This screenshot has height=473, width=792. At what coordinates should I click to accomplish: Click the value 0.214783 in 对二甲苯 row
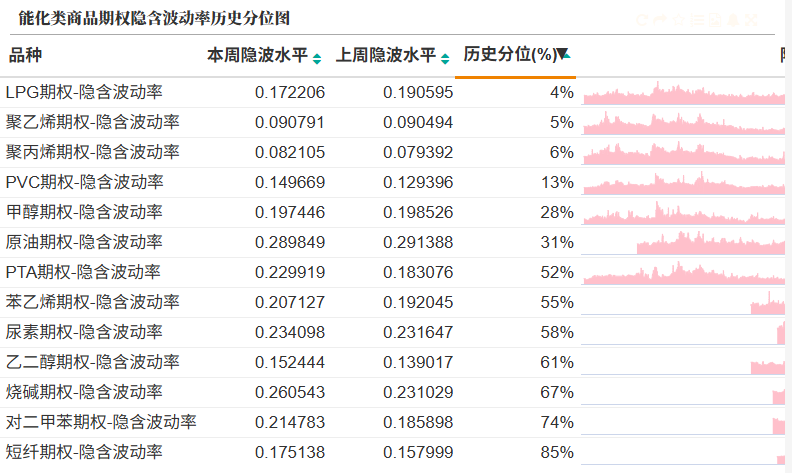290,422
